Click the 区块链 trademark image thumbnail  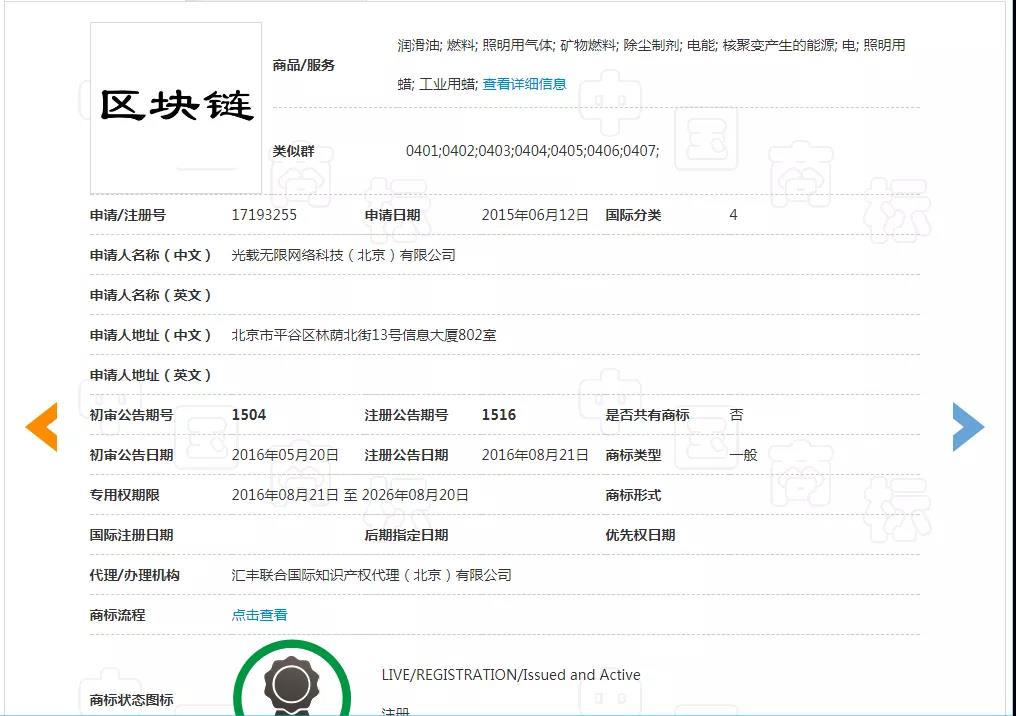point(176,108)
